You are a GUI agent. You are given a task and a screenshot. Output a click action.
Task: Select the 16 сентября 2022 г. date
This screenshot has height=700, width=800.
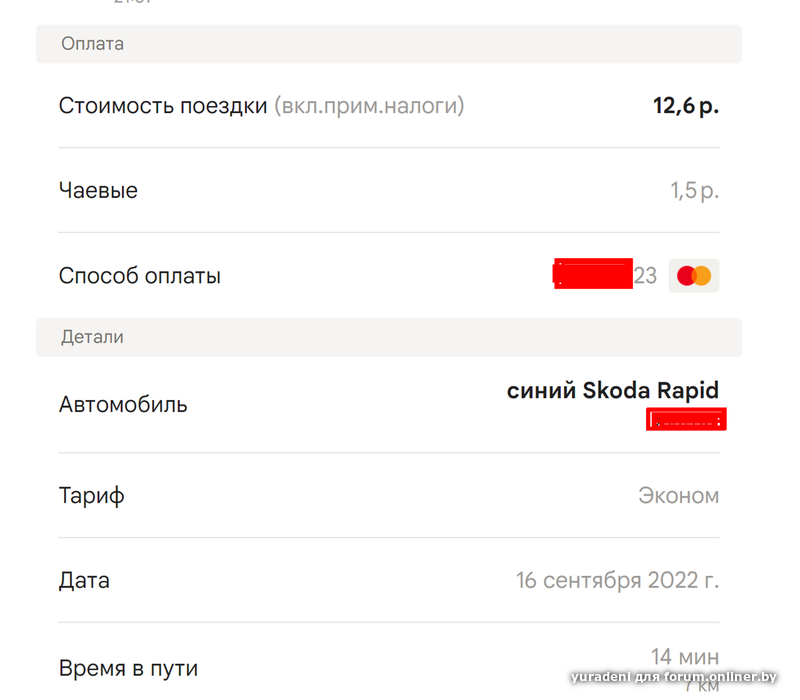pyautogui.click(x=617, y=581)
